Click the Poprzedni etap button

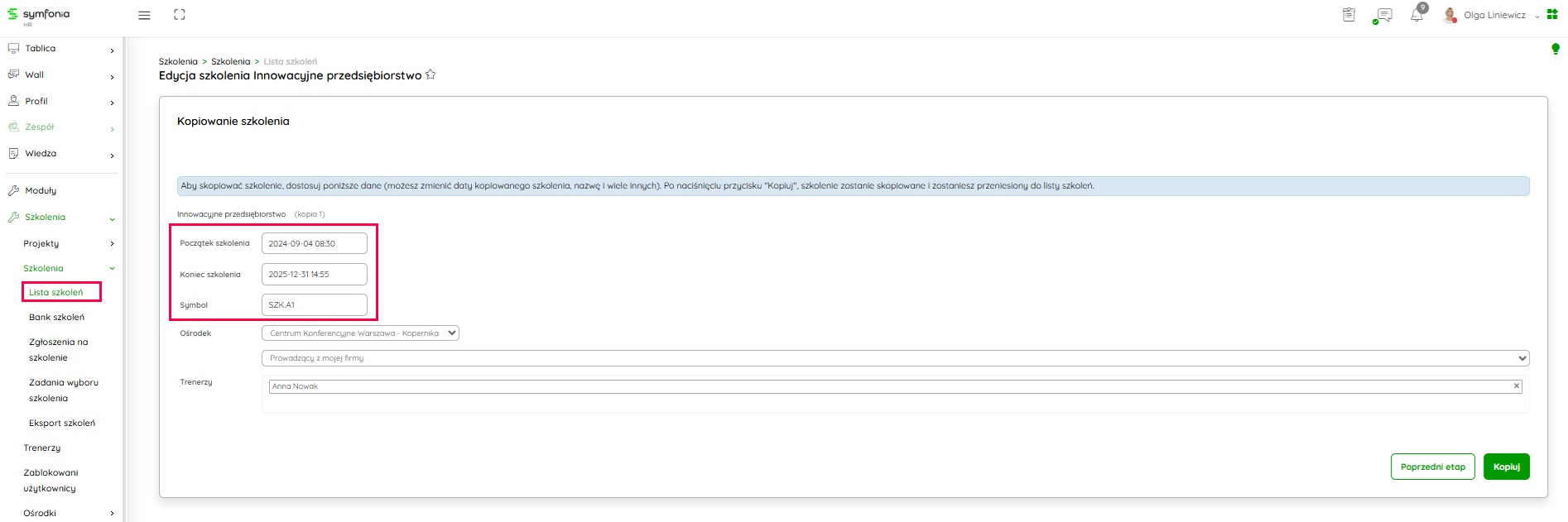[x=1432, y=467]
